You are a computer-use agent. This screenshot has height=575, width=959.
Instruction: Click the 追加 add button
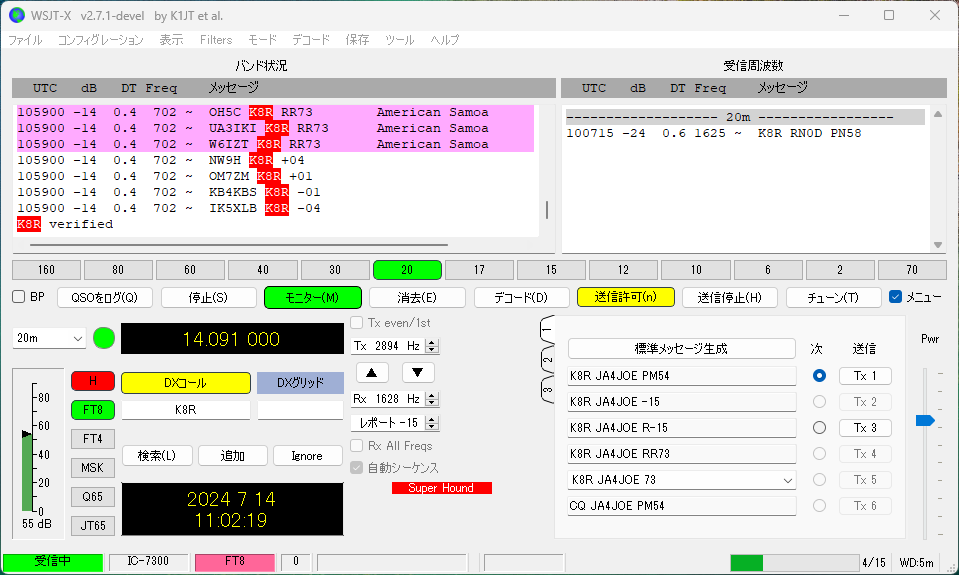pyautogui.click(x=232, y=456)
